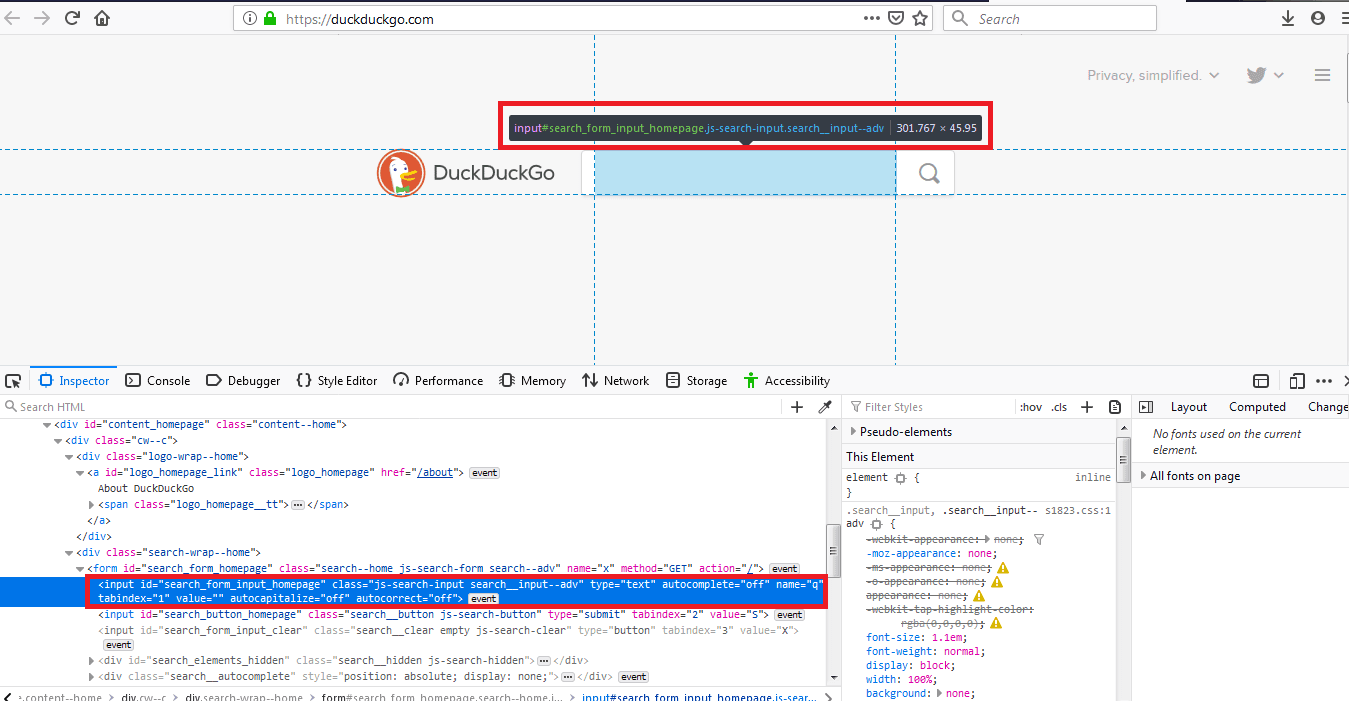Toggle responsive design mode
1349x701 pixels.
[1296, 380]
